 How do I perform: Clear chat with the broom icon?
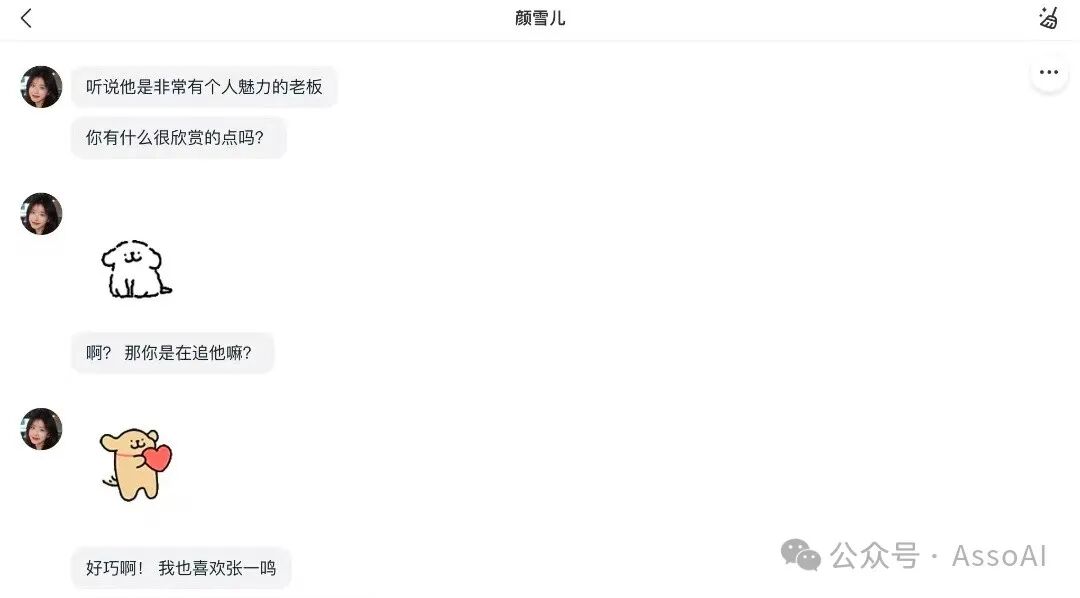click(x=1048, y=18)
